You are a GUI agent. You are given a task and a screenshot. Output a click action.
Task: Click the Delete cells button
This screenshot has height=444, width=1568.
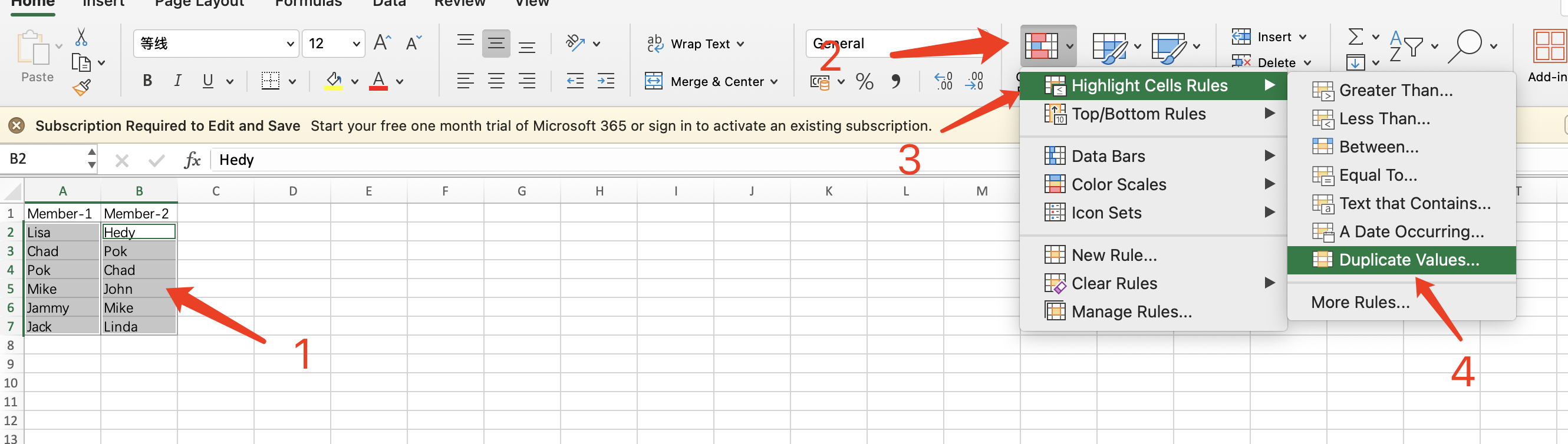[1264, 62]
